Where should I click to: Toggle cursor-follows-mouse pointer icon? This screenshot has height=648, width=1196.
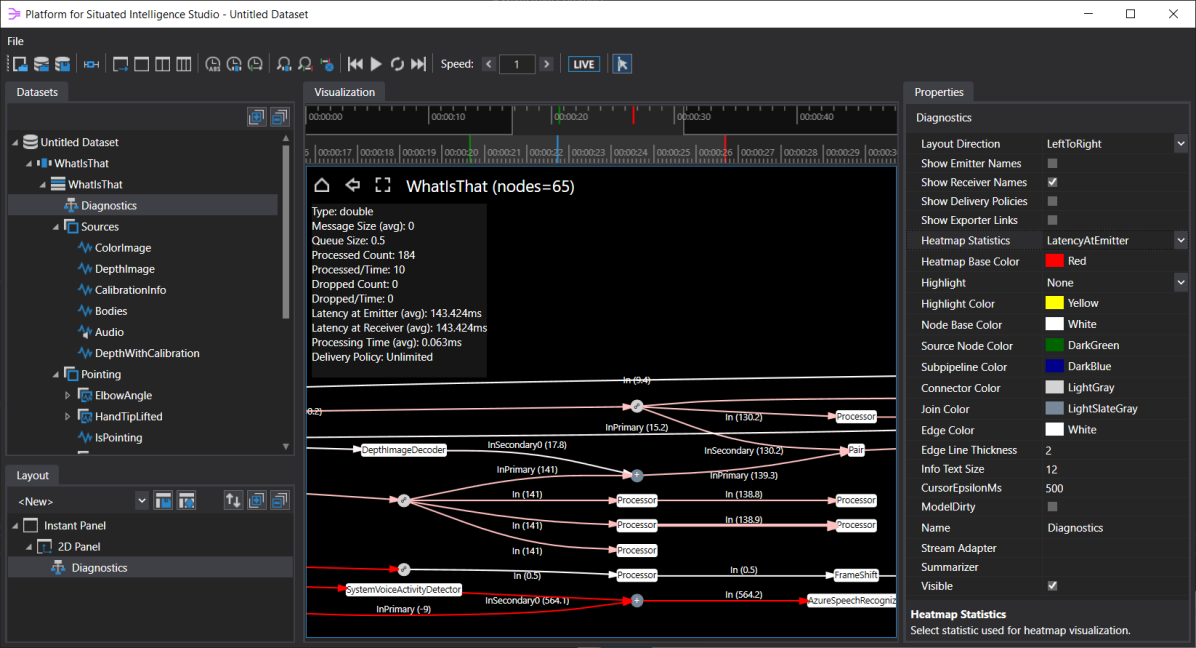point(622,64)
